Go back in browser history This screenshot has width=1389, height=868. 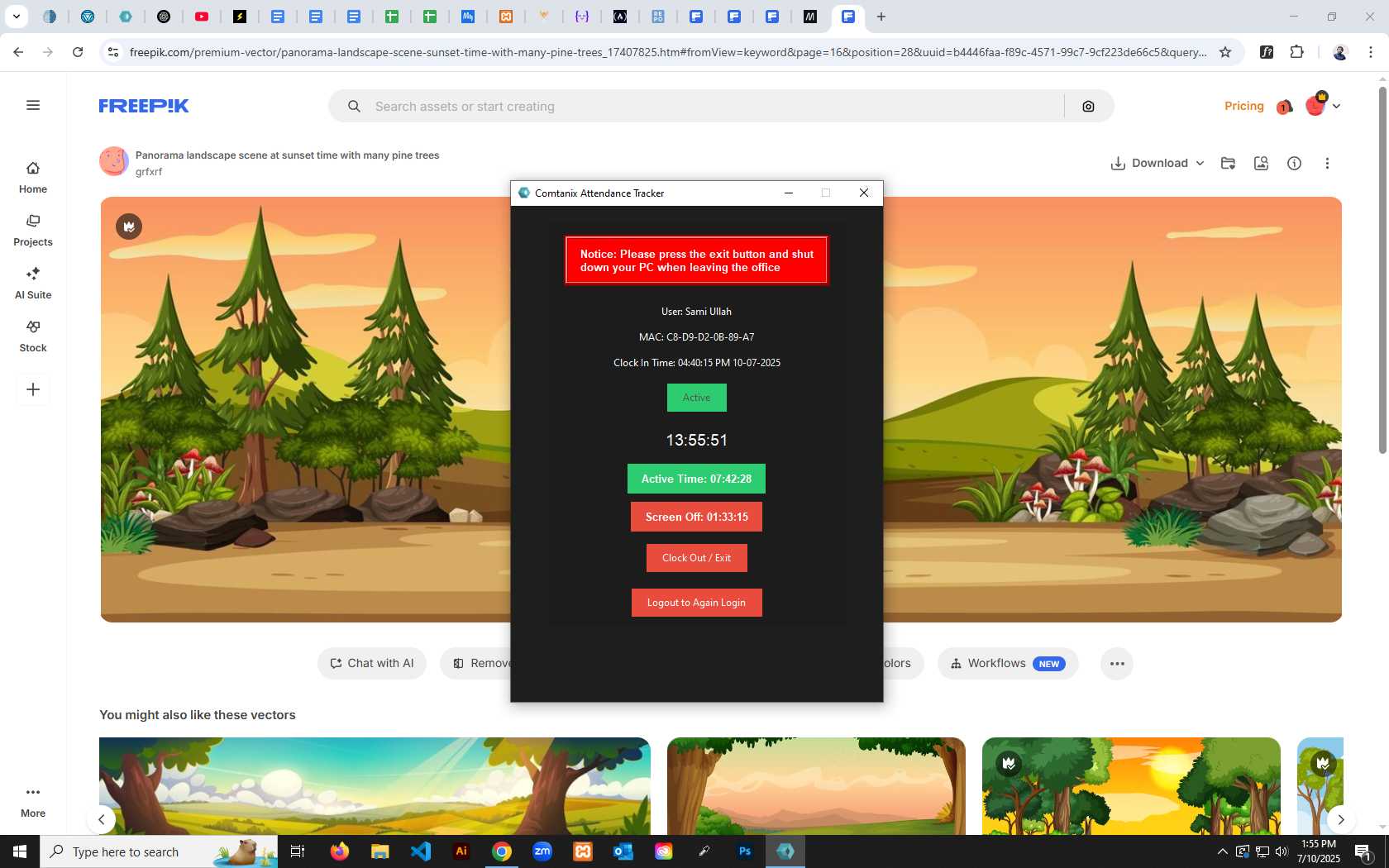pos(18,52)
